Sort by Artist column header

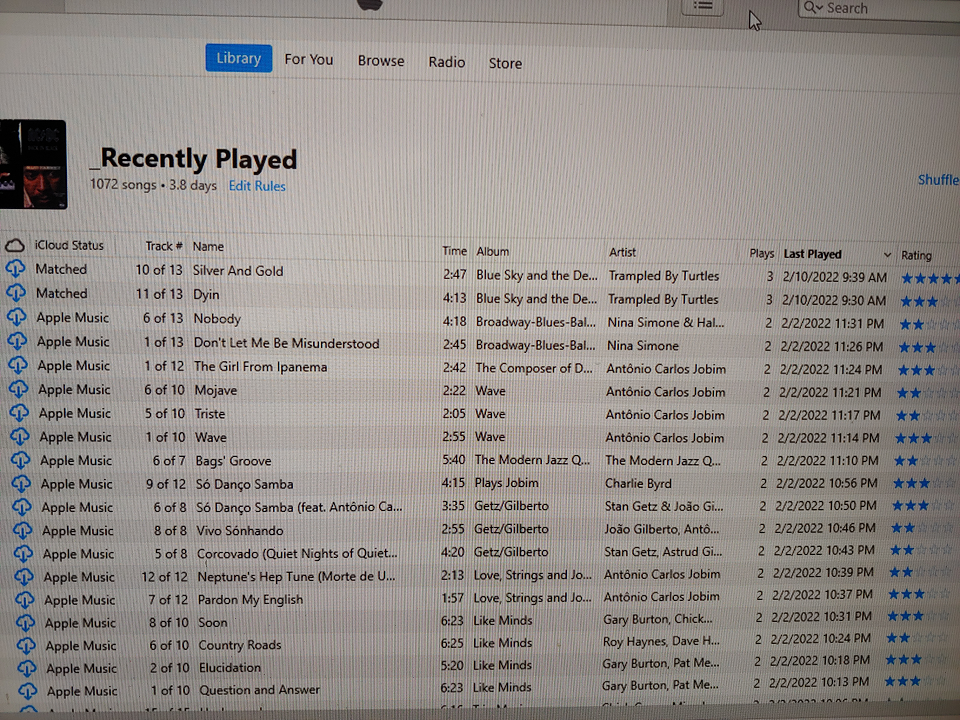tap(622, 252)
